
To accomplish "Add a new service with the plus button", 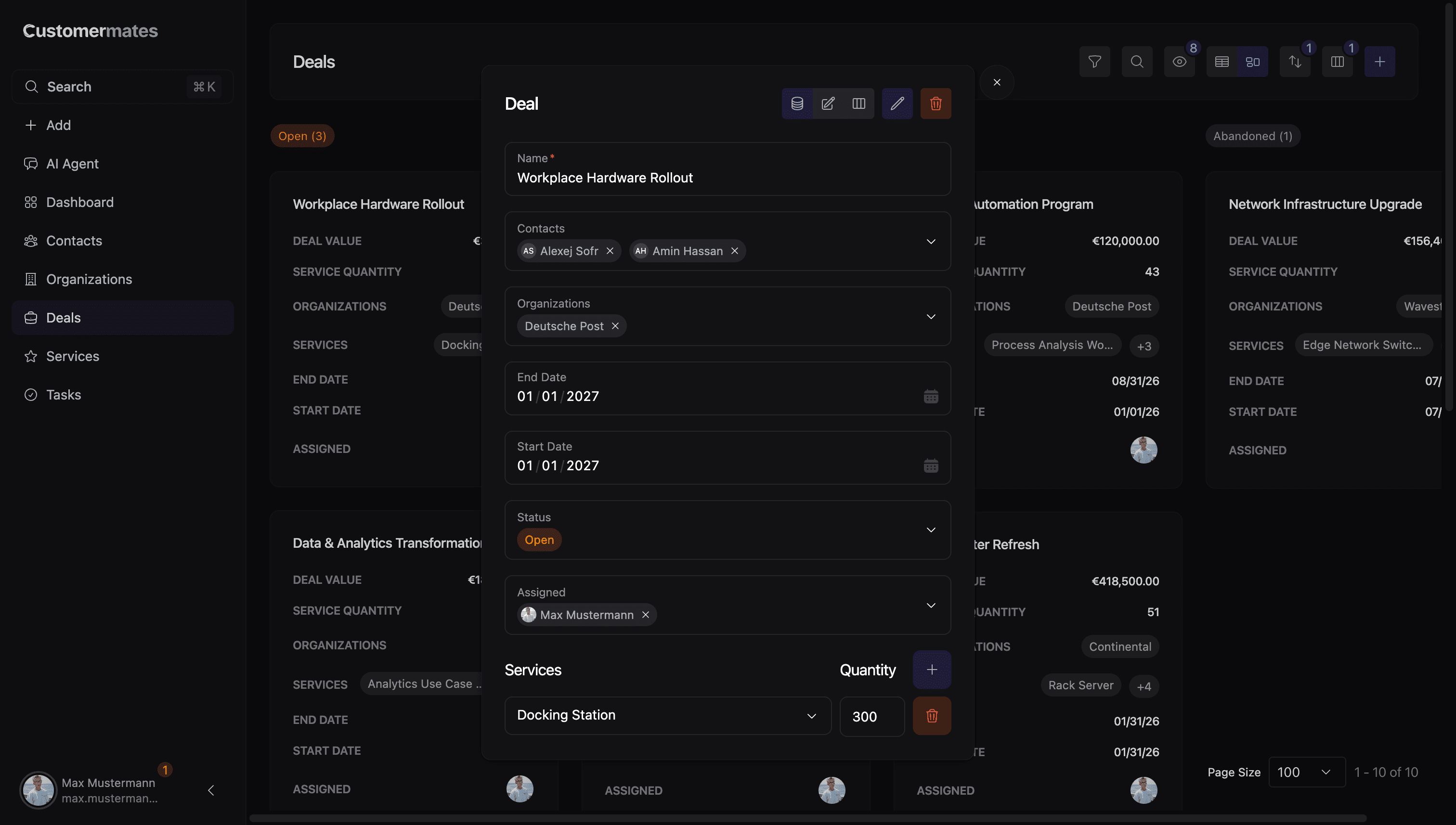I will 931,670.
